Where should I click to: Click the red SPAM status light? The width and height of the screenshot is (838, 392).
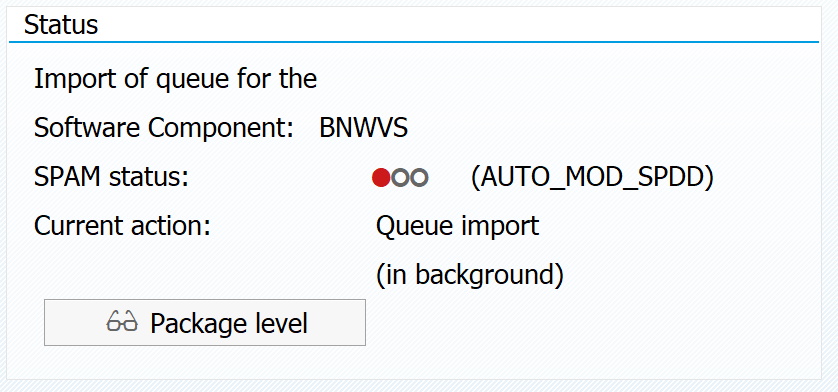[x=381, y=178]
